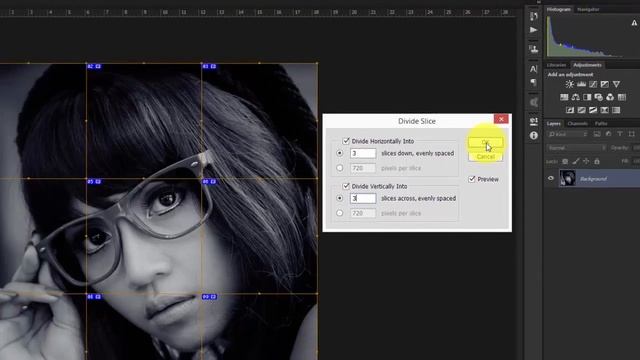Click the histogram cached data warning triangle
Image resolution: width=640 pixels, height=360 pixels.
[635, 23]
